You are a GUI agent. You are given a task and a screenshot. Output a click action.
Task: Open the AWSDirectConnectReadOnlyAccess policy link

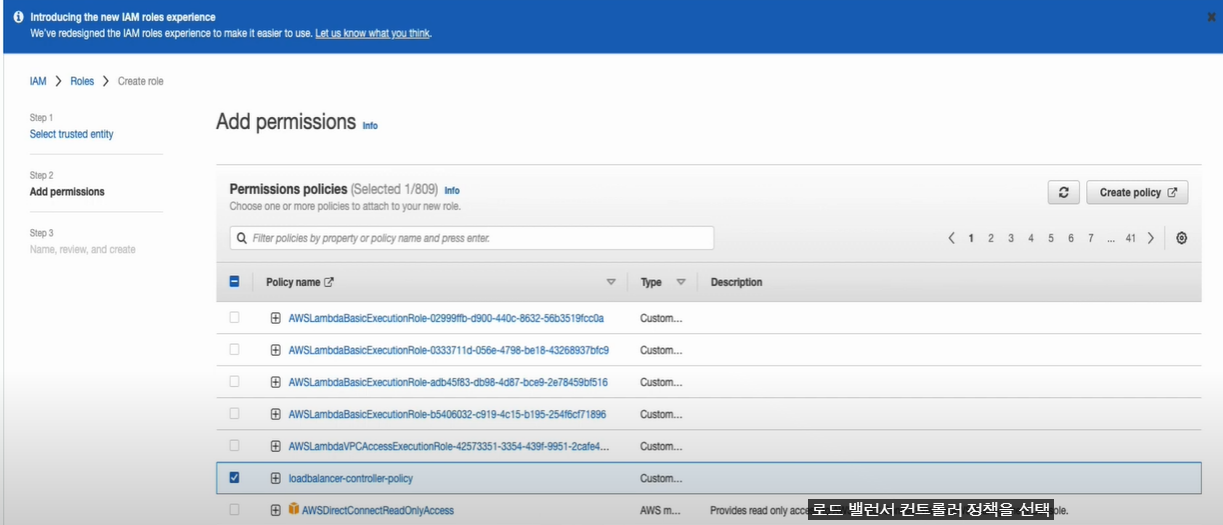click(378, 510)
